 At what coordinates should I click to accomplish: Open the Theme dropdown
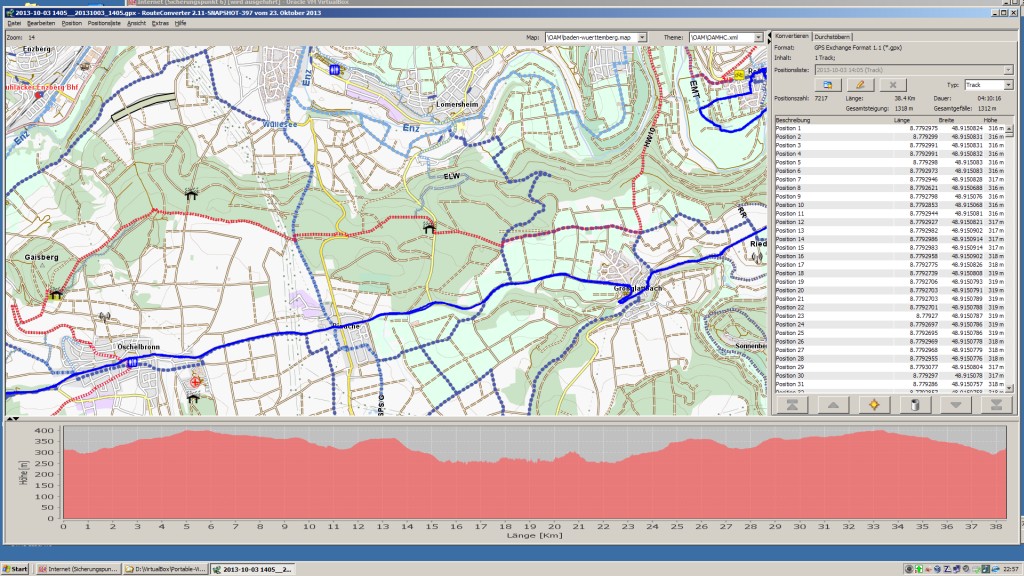pyautogui.click(x=761, y=37)
